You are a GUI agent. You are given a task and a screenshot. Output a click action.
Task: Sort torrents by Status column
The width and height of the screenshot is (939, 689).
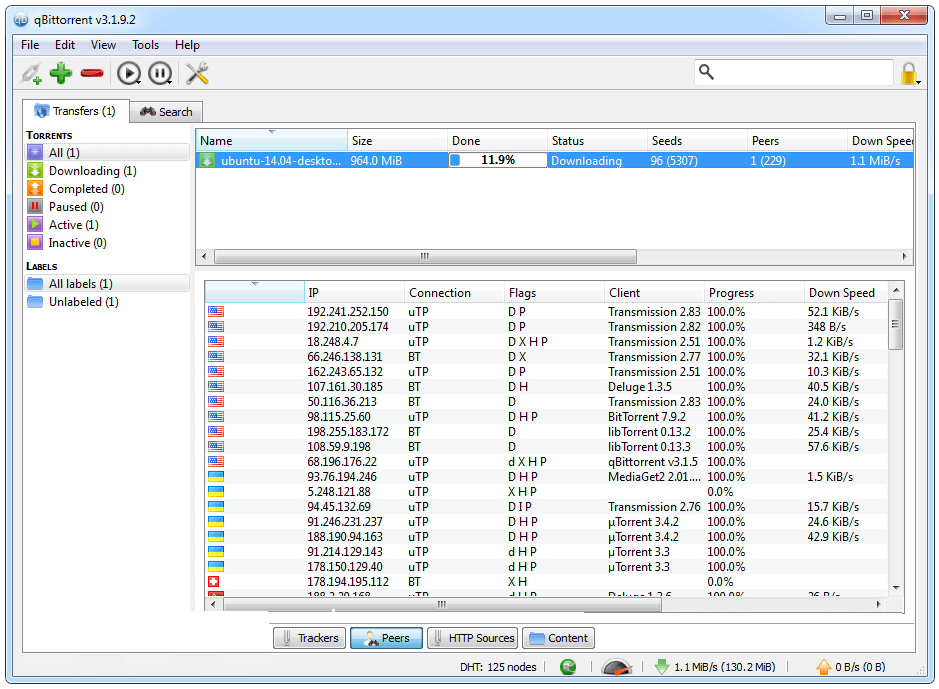[x=598, y=141]
